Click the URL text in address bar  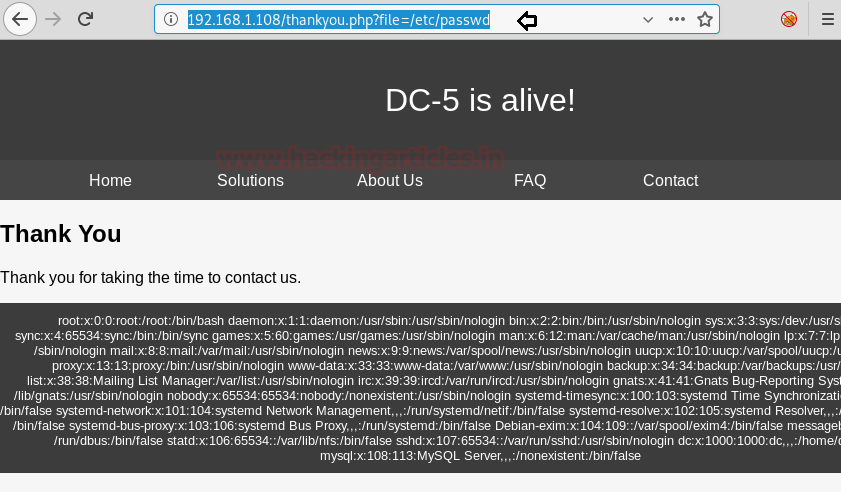(x=338, y=20)
